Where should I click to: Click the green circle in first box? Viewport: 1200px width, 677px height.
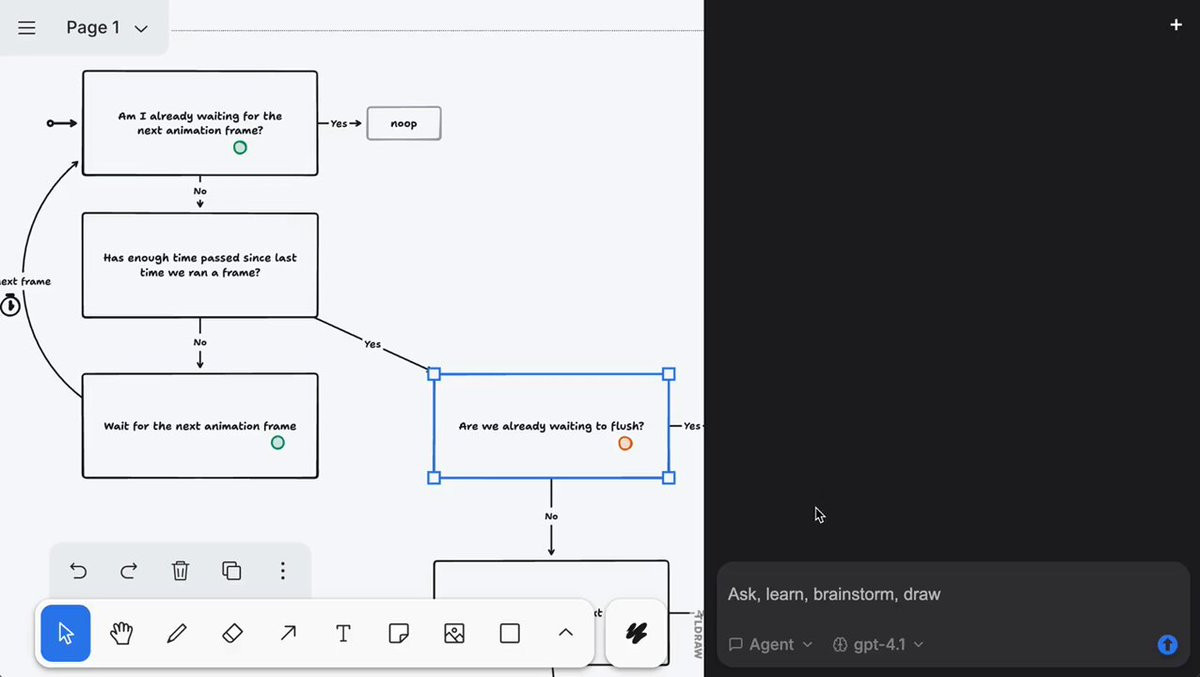(x=240, y=147)
